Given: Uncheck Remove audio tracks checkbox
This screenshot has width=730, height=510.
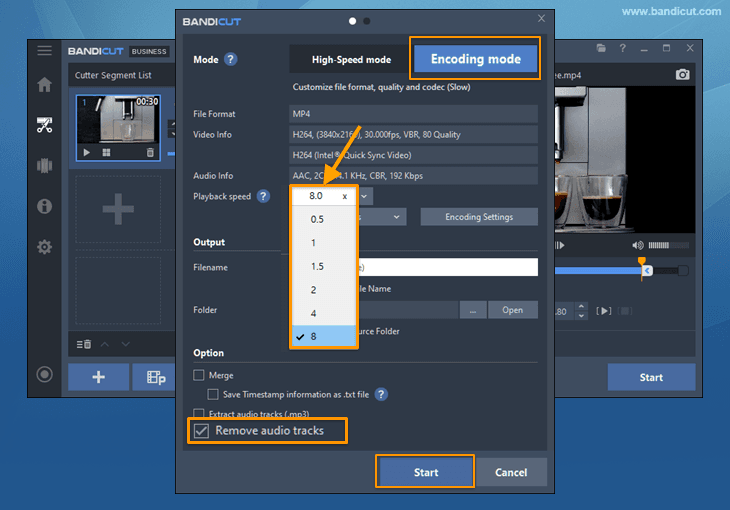Looking at the screenshot, I should click(202, 431).
